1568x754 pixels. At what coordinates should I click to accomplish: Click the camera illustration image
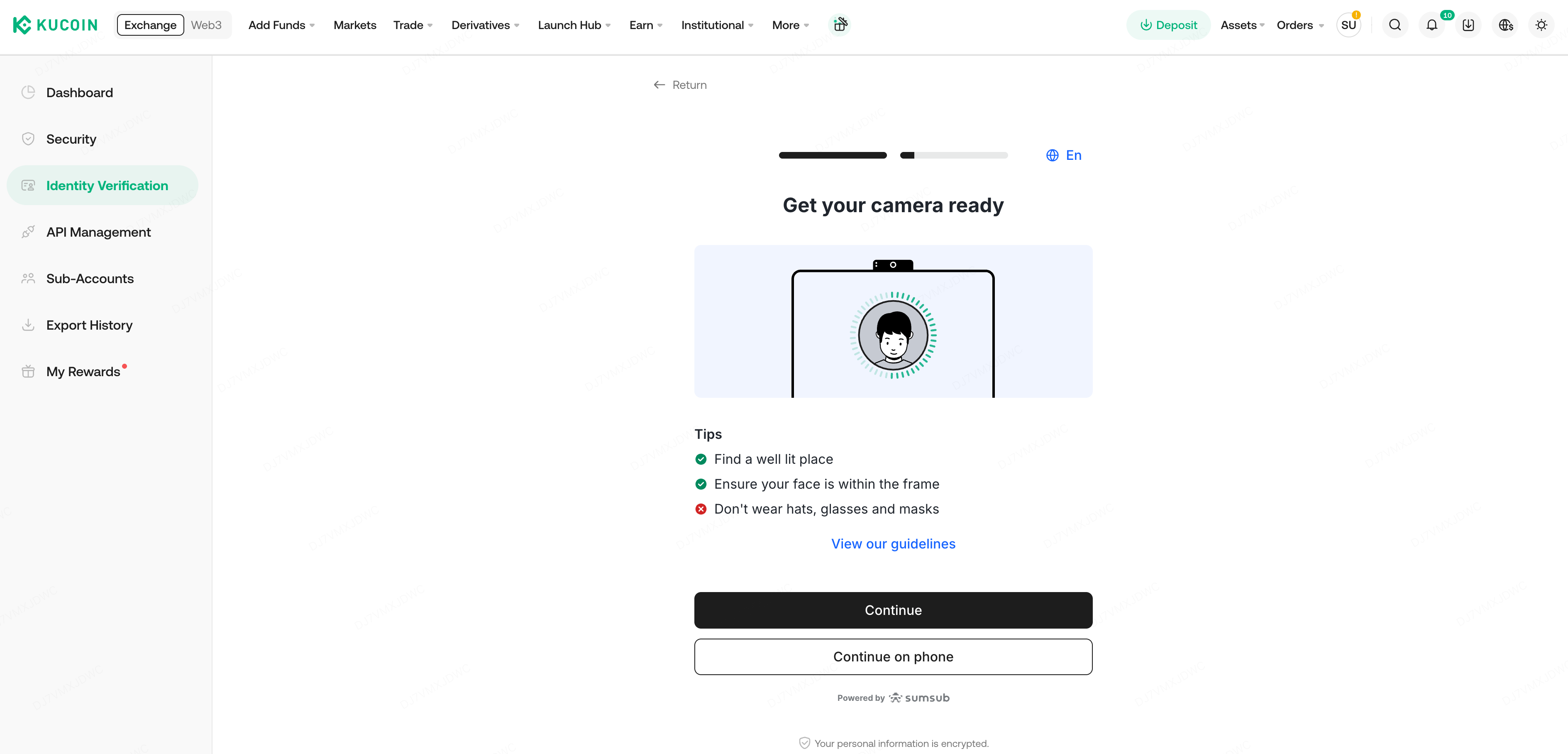[x=893, y=322]
